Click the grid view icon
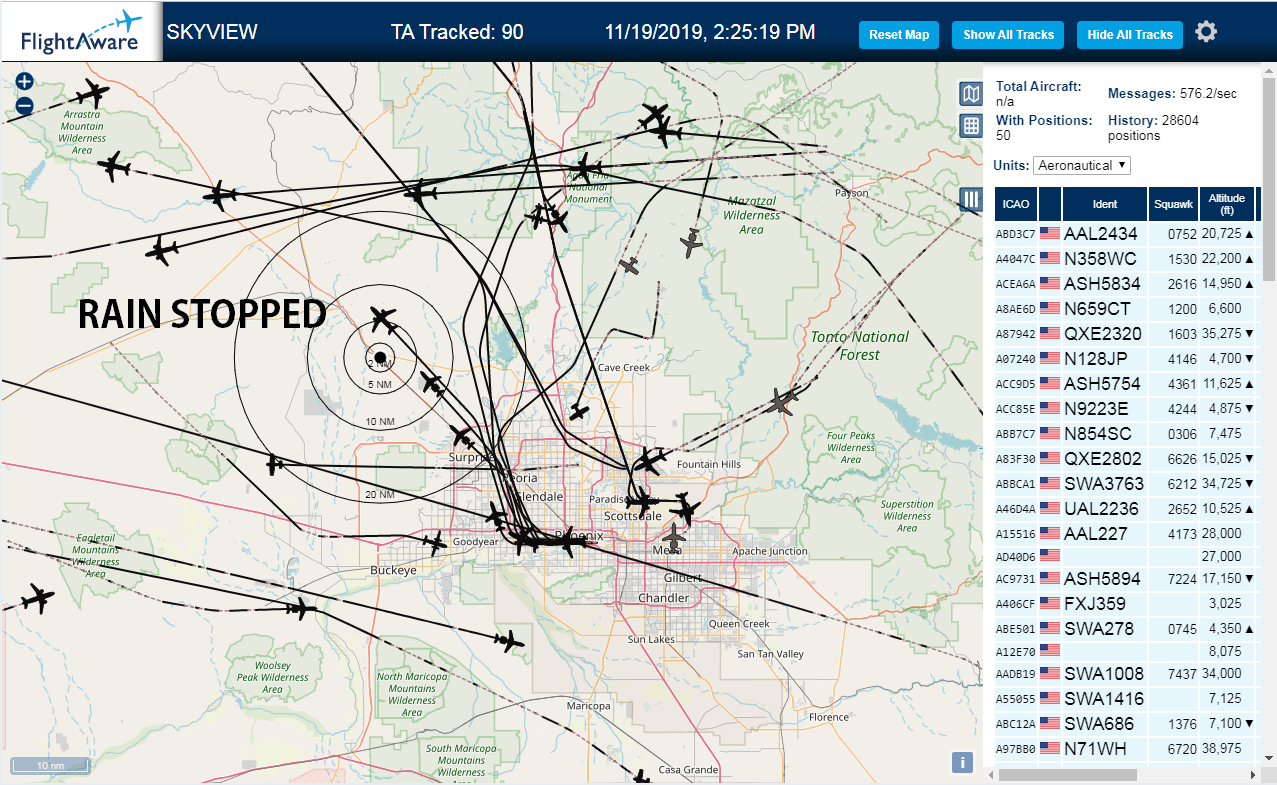The height and width of the screenshot is (785, 1277). point(970,125)
